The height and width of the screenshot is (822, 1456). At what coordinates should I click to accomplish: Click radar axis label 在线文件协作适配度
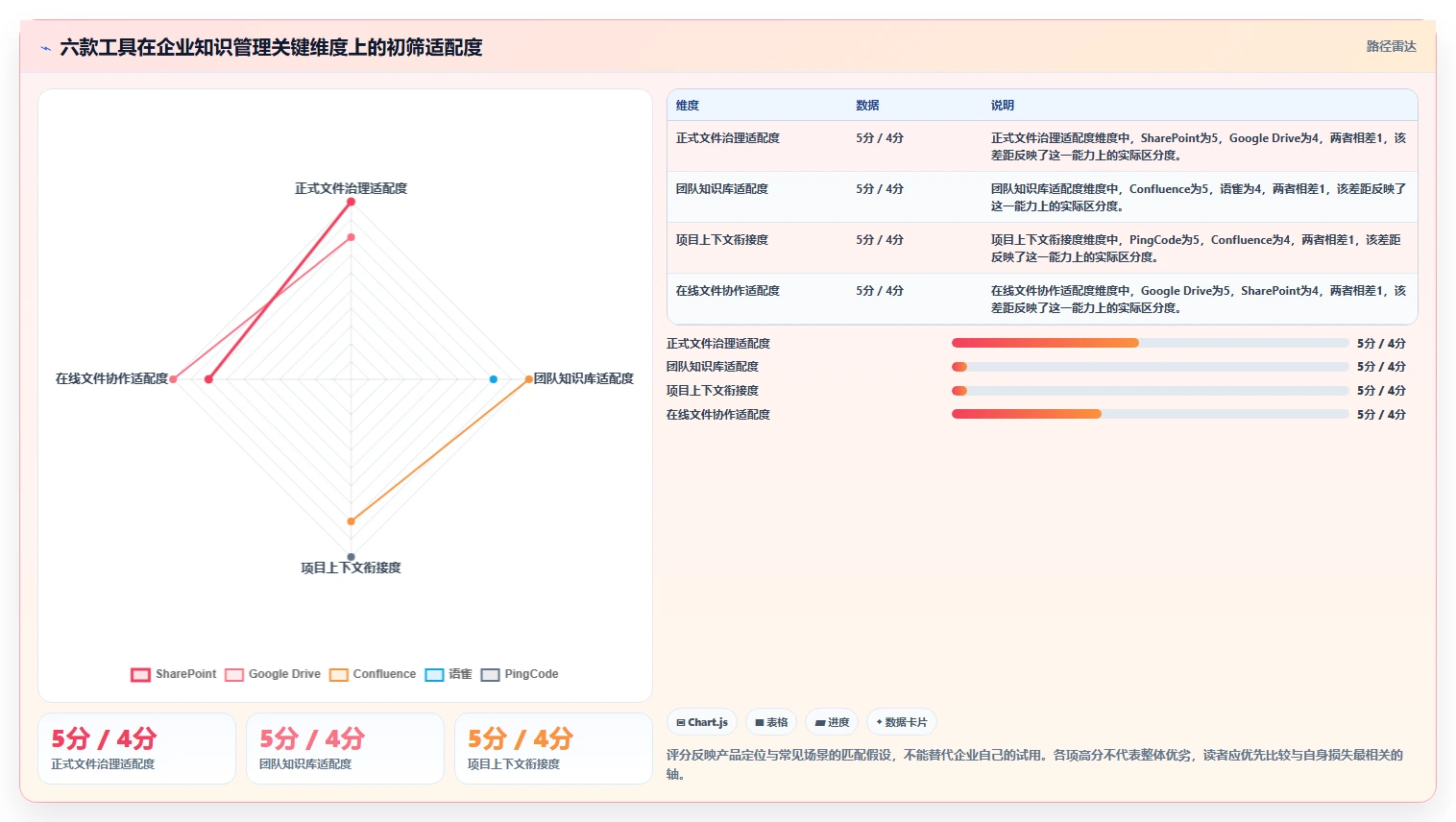[x=111, y=378]
